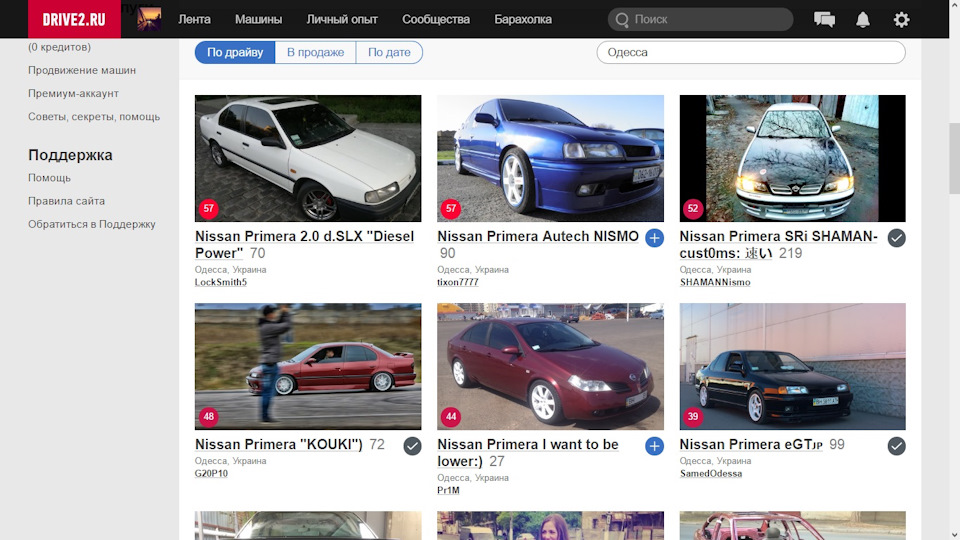
Task: Toggle subscription check for Primera eGT
Action: click(x=896, y=446)
